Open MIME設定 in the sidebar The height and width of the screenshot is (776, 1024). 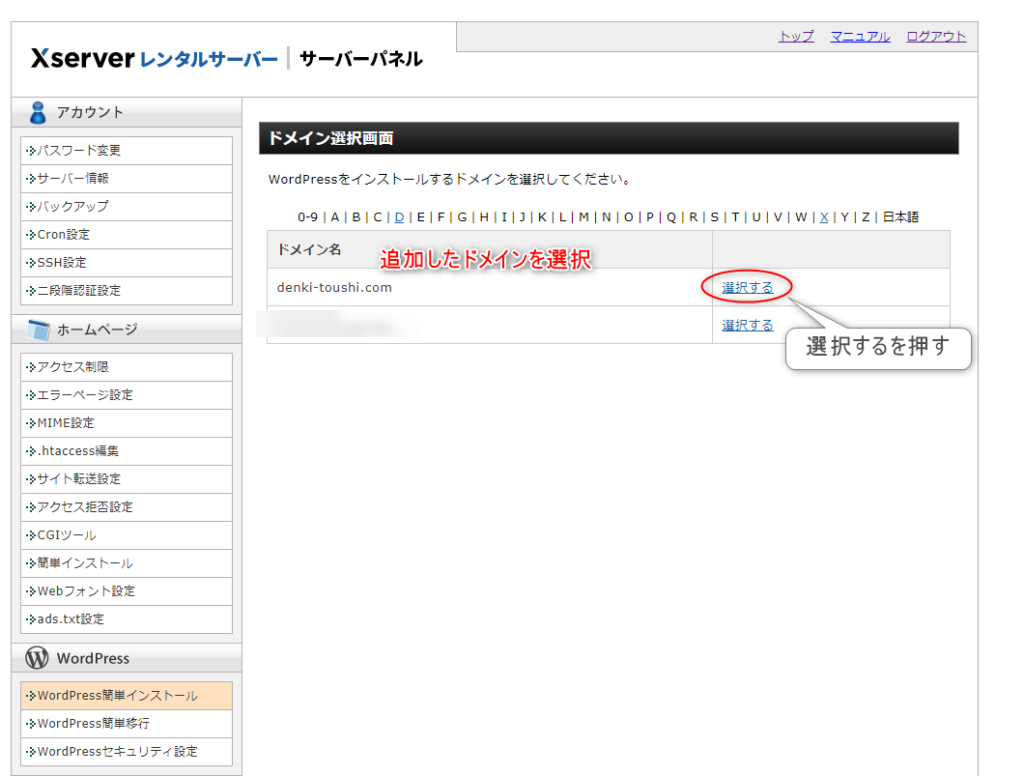(127, 423)
